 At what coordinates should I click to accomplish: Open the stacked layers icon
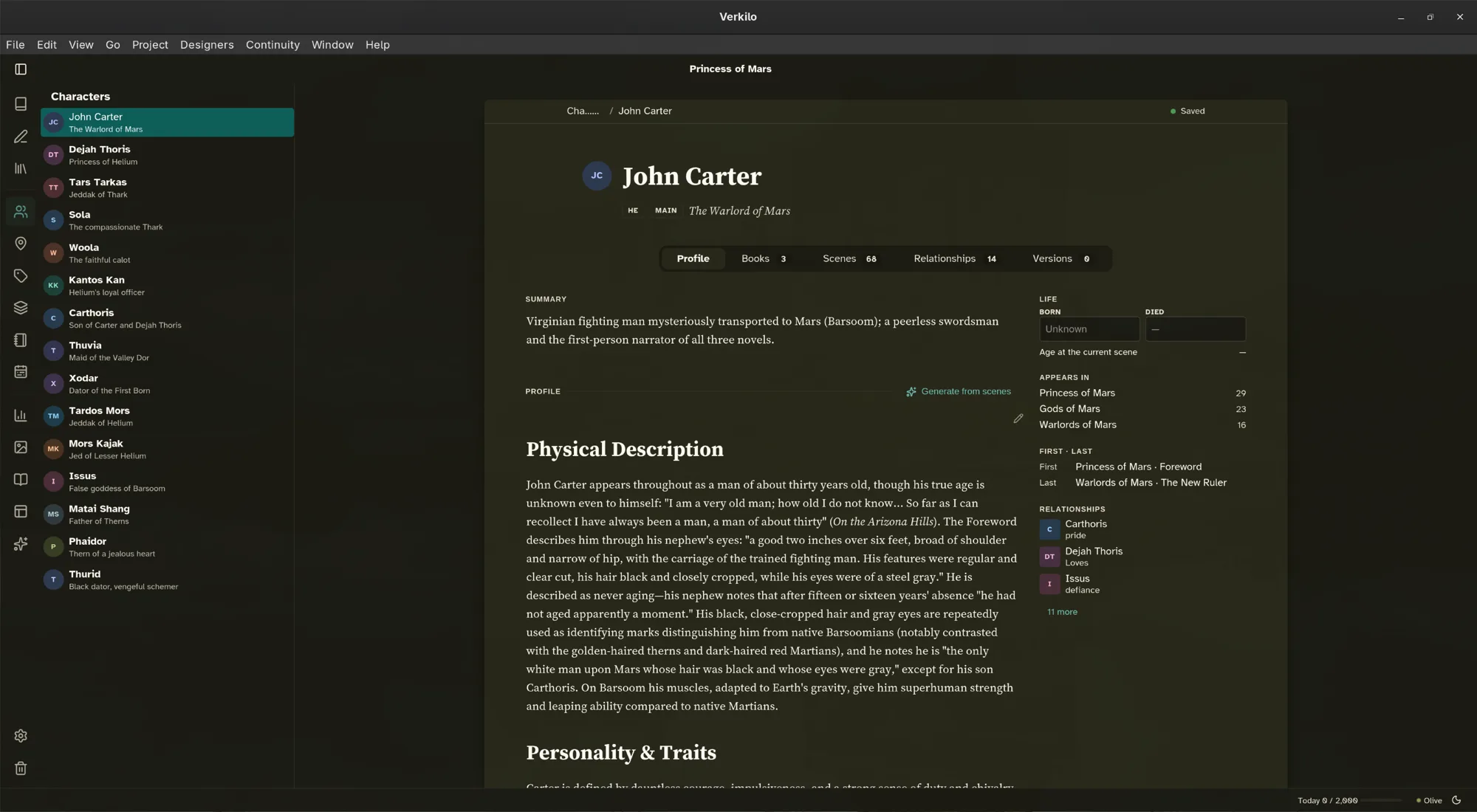[x=21, y=308]
